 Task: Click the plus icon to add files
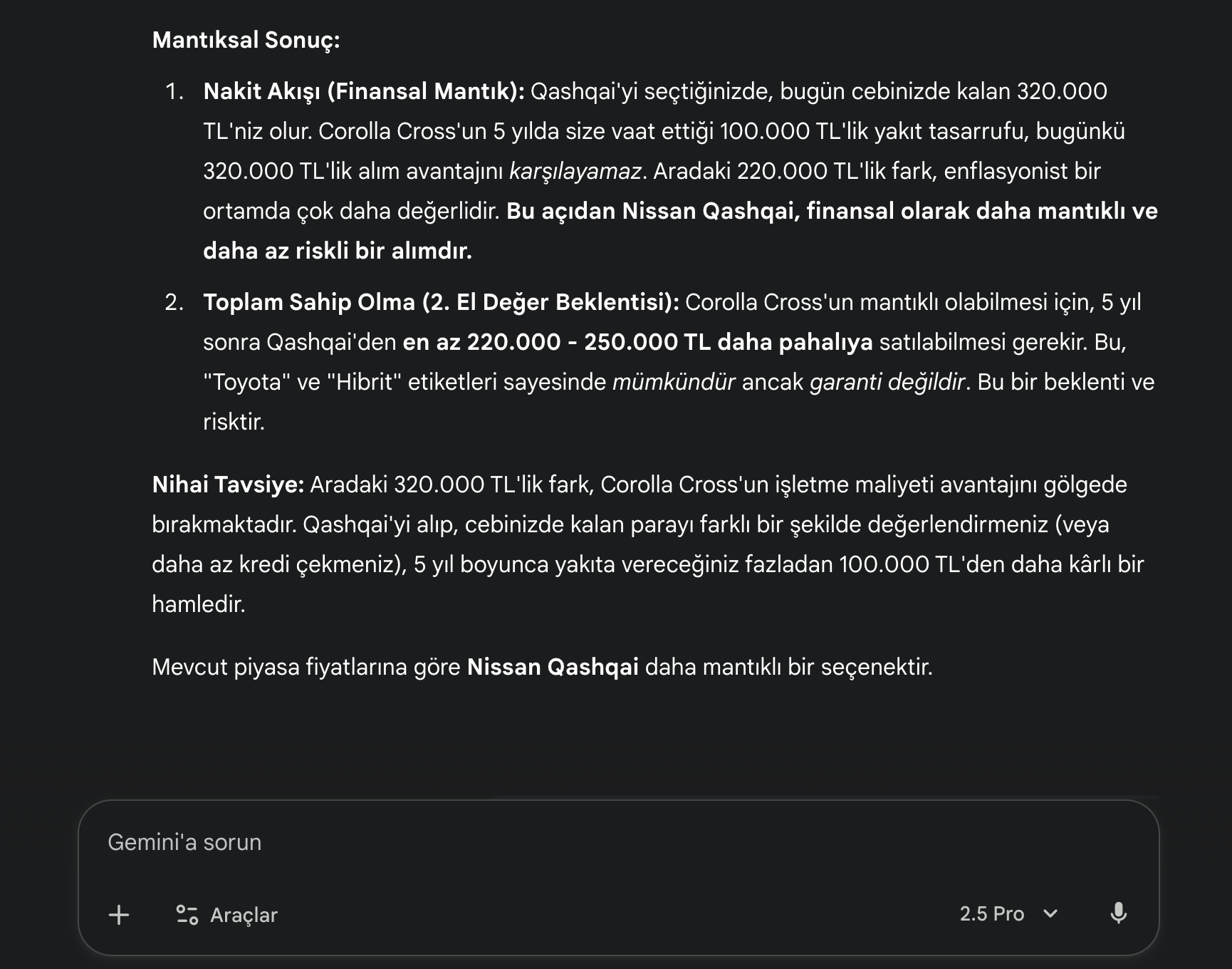pos(119,915)
